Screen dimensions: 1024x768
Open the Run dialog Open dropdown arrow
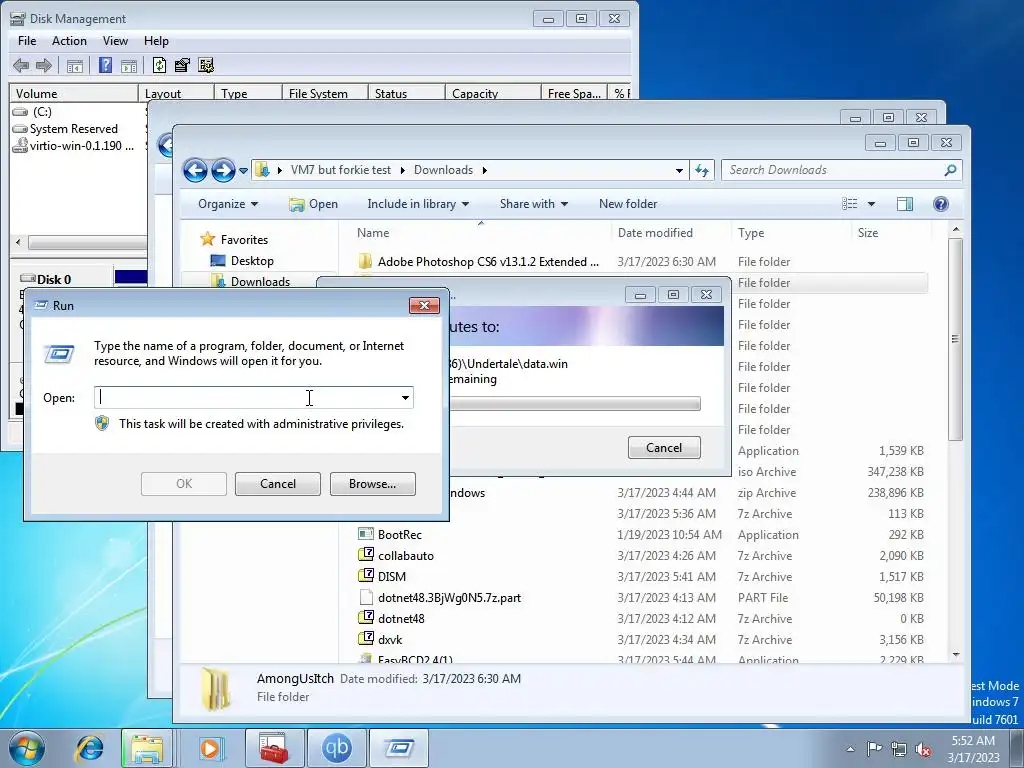click(406, 398)
